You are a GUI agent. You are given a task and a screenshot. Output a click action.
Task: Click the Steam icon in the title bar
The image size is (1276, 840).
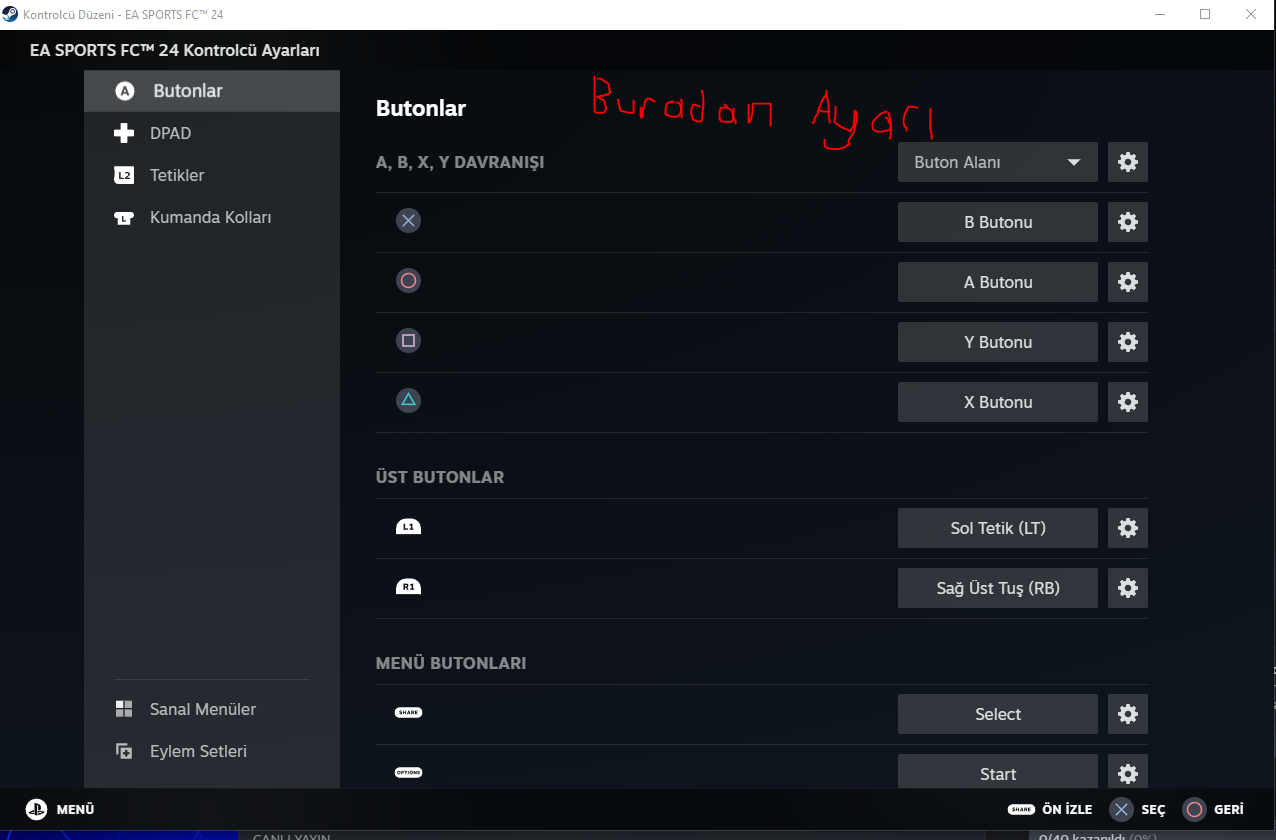click(10, 14)
